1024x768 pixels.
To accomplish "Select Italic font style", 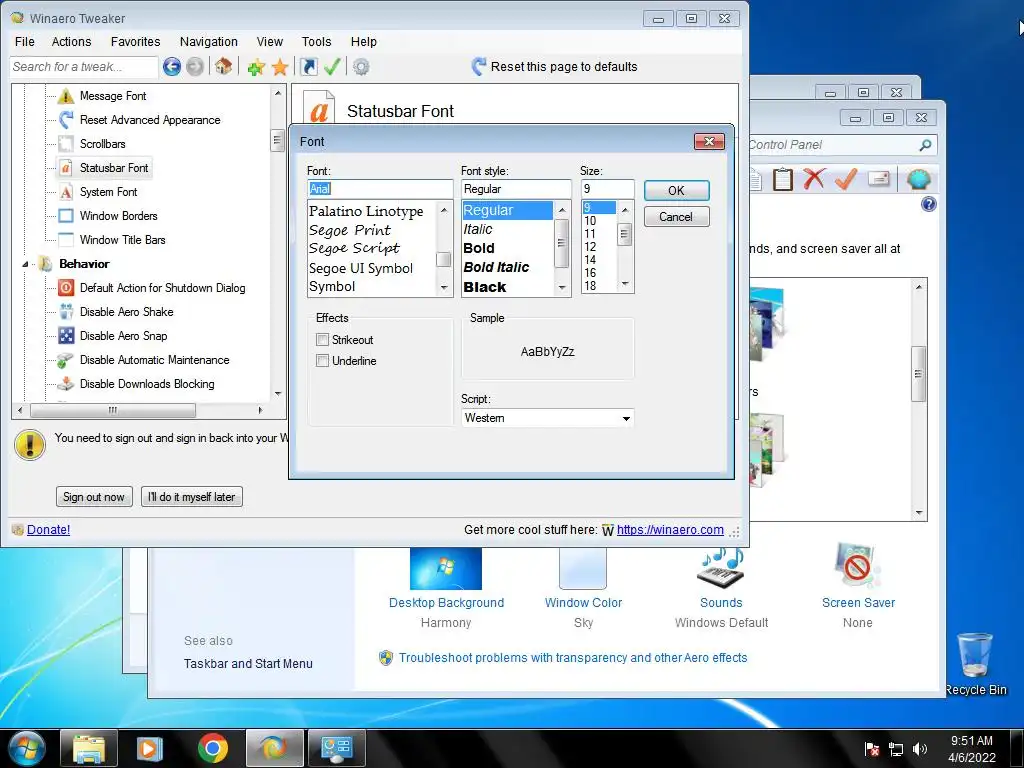I will (x=478, y=229).
